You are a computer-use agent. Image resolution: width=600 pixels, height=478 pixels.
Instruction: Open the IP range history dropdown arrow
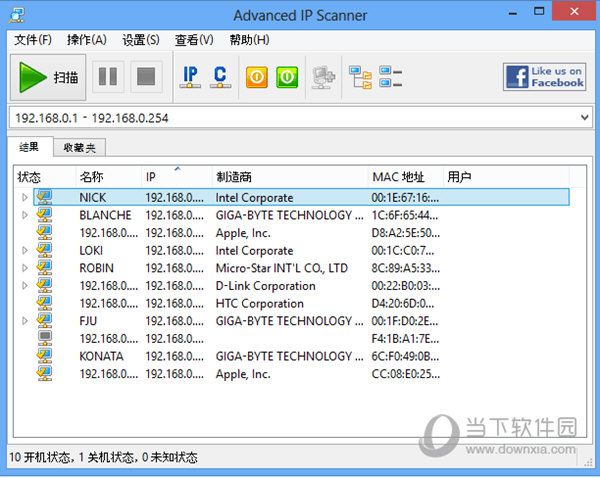coord(584,117)
